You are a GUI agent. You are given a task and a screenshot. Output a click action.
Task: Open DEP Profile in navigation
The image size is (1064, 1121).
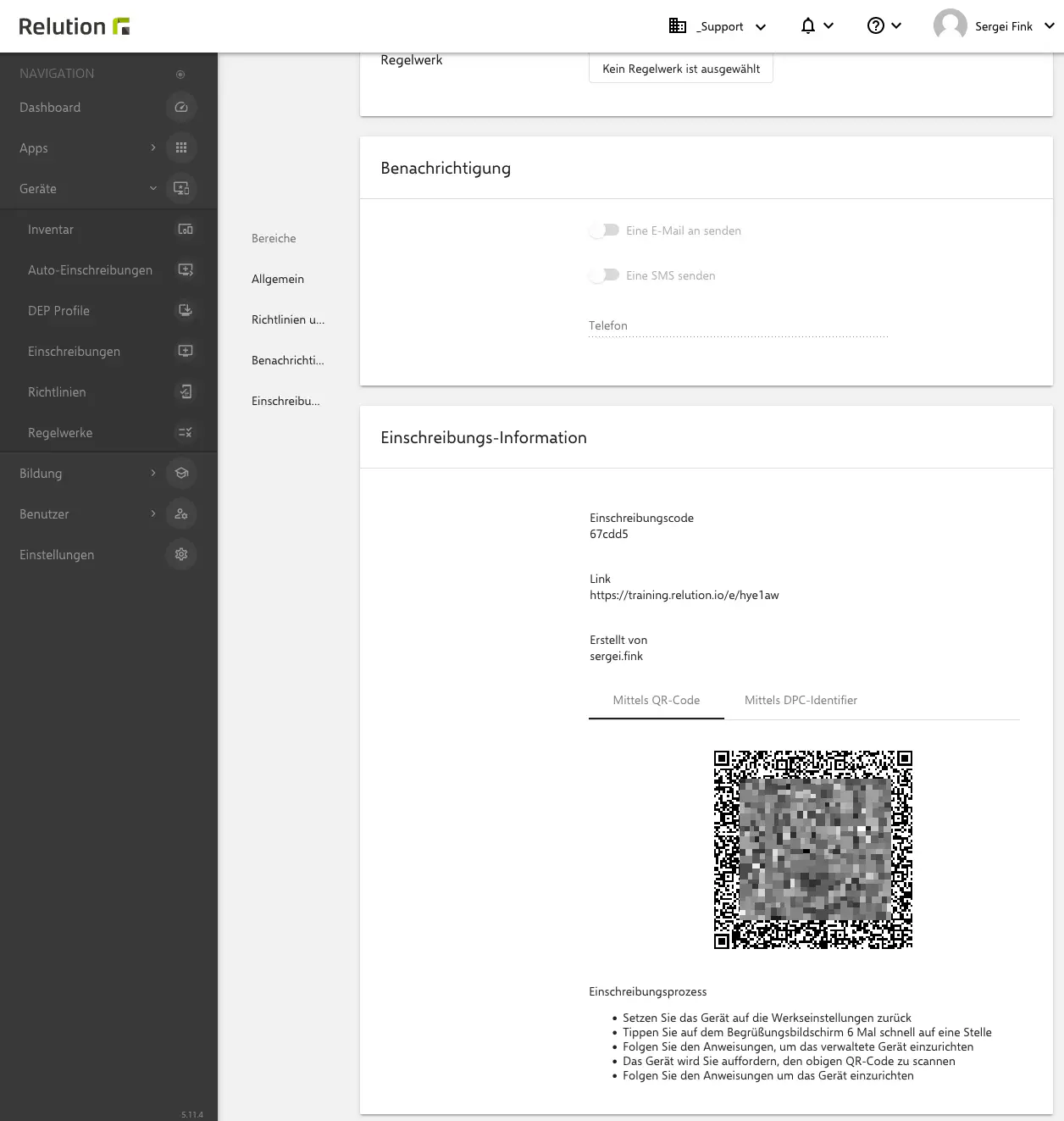click(58, 311)
